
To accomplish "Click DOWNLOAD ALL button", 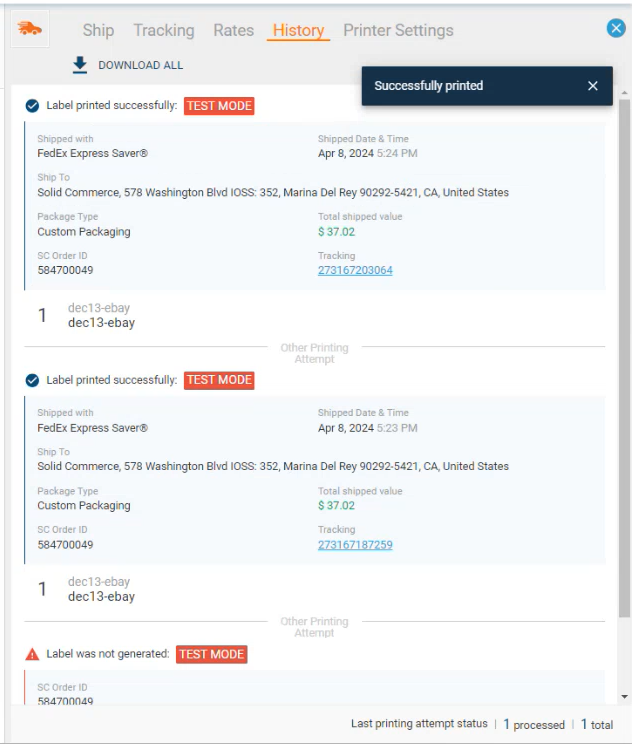I will pyautogui.click(x=140, y=65).
